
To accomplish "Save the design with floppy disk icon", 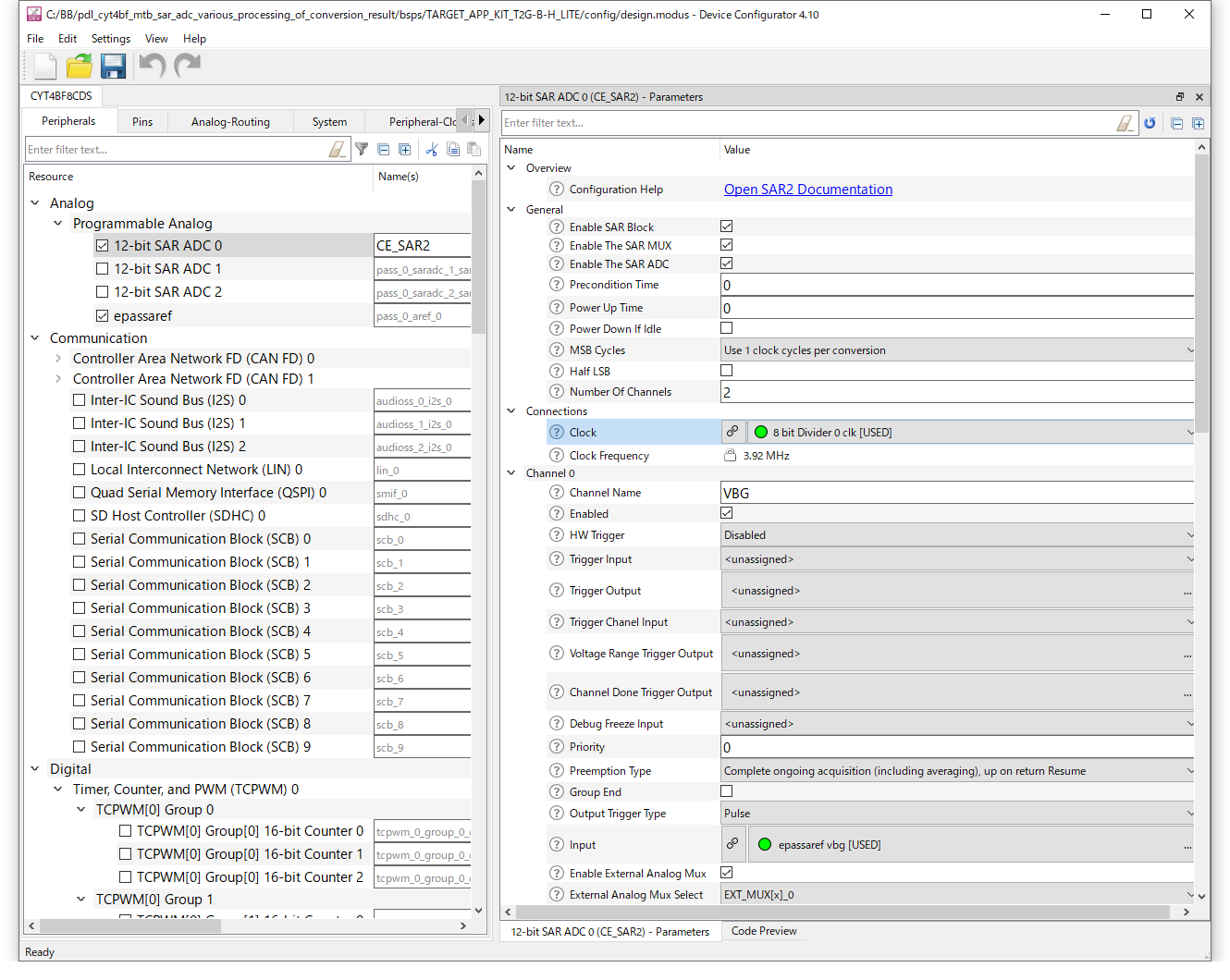I will click(113, 66).
